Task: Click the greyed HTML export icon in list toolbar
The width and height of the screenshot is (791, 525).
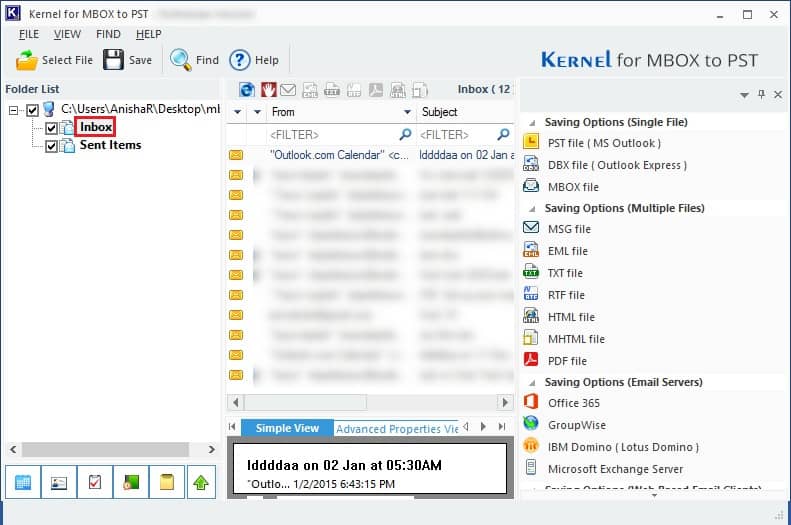Action: pyautogui.click(x=398, y=90)
